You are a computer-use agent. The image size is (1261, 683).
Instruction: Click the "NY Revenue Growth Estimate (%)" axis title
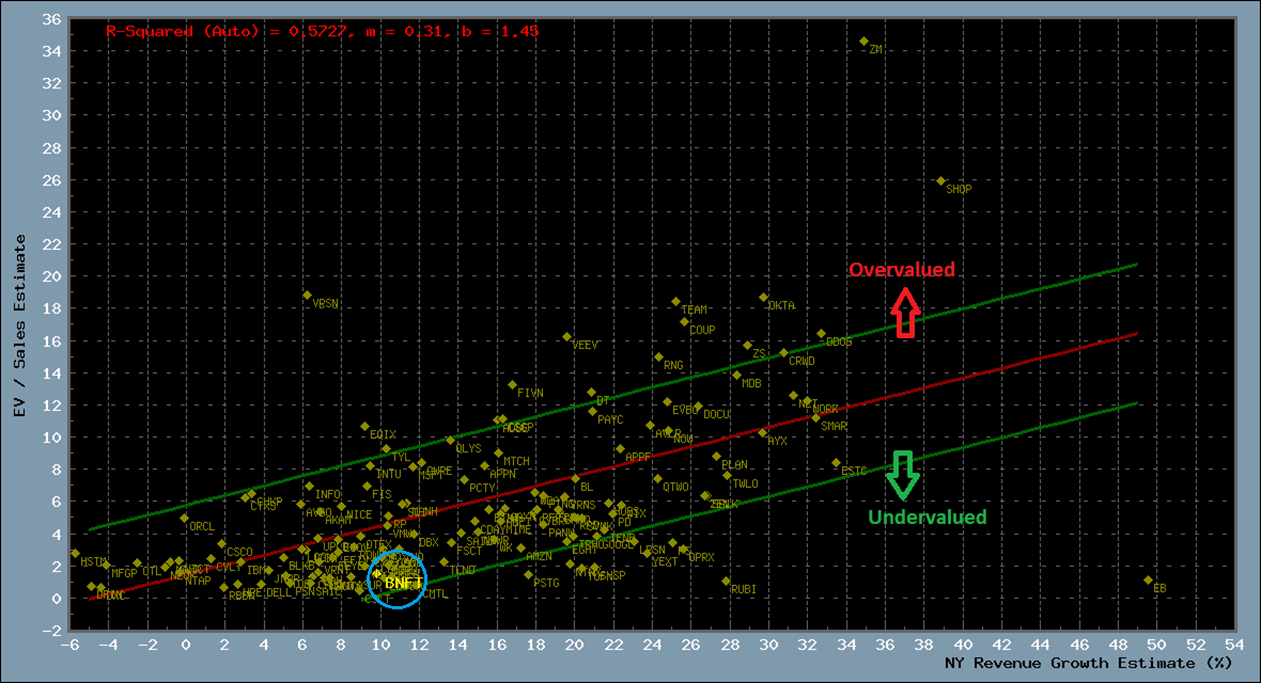pos(1088,663)
